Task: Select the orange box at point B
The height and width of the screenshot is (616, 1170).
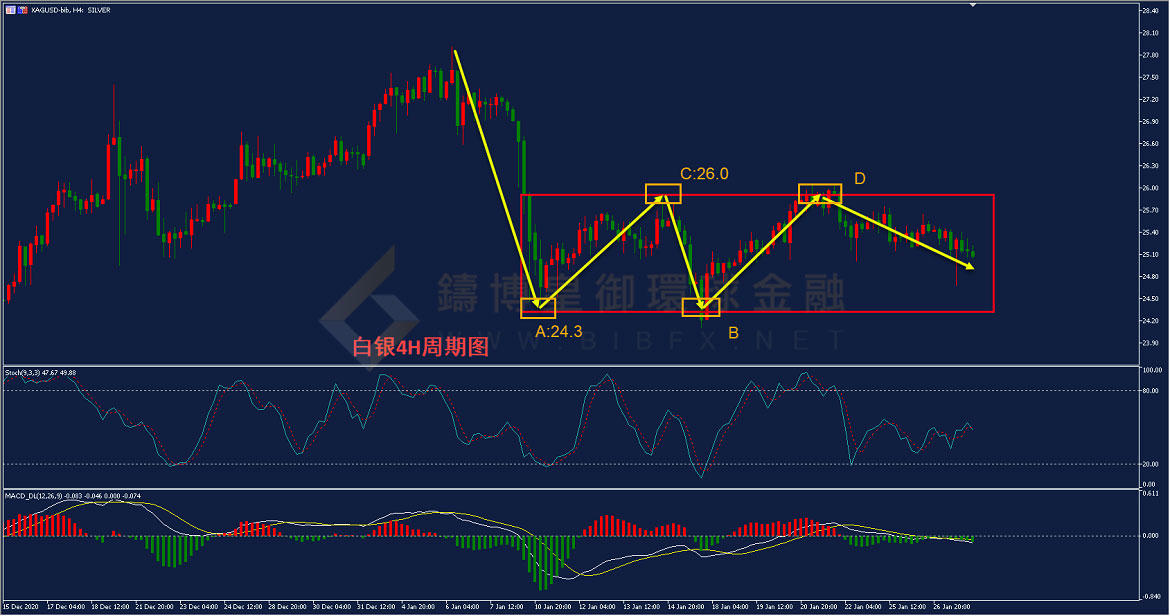Action: point(701,307)
